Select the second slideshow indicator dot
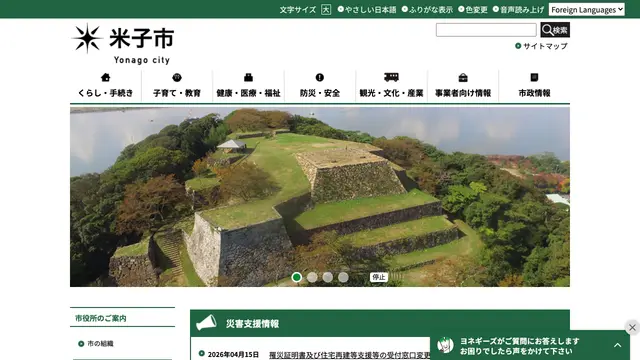The height and width of the screenshot is (360, 640). 312,277
